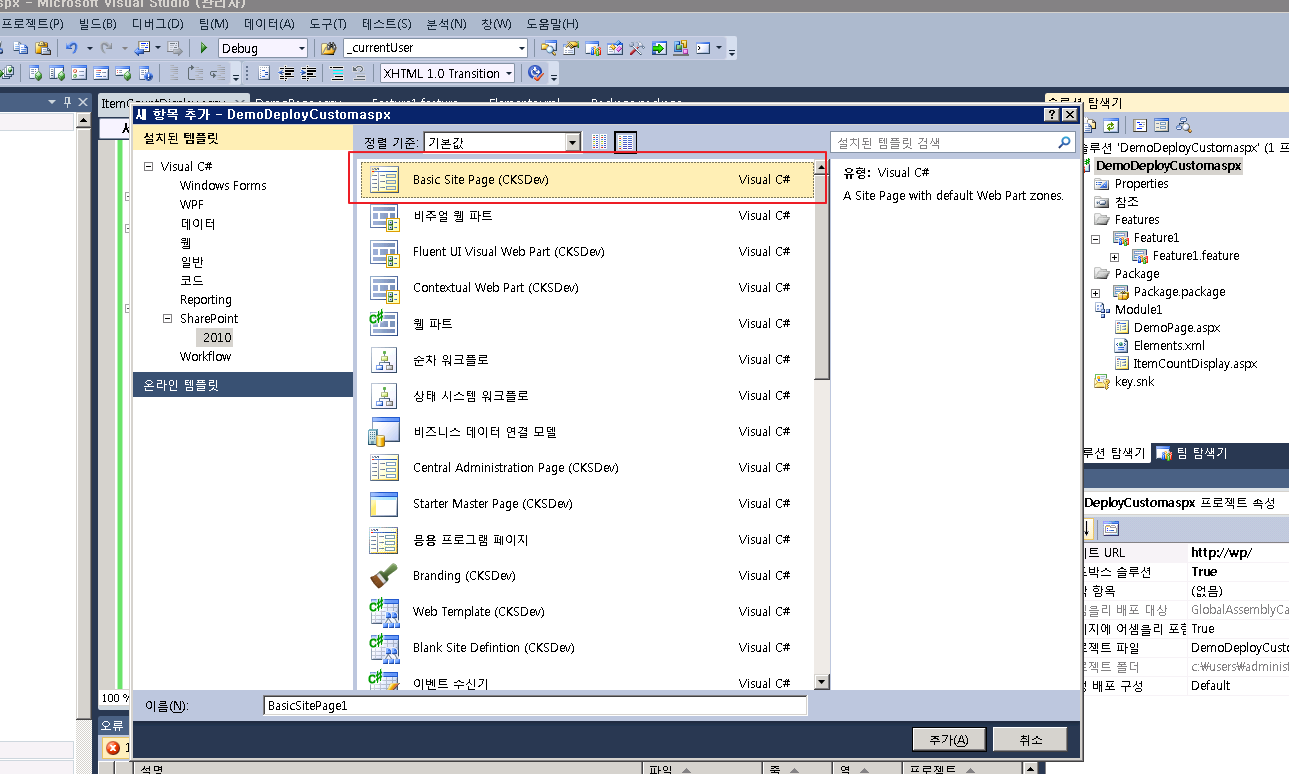Select the Windows Forms category
The image size is (1289, 774).
pos(223,186)
